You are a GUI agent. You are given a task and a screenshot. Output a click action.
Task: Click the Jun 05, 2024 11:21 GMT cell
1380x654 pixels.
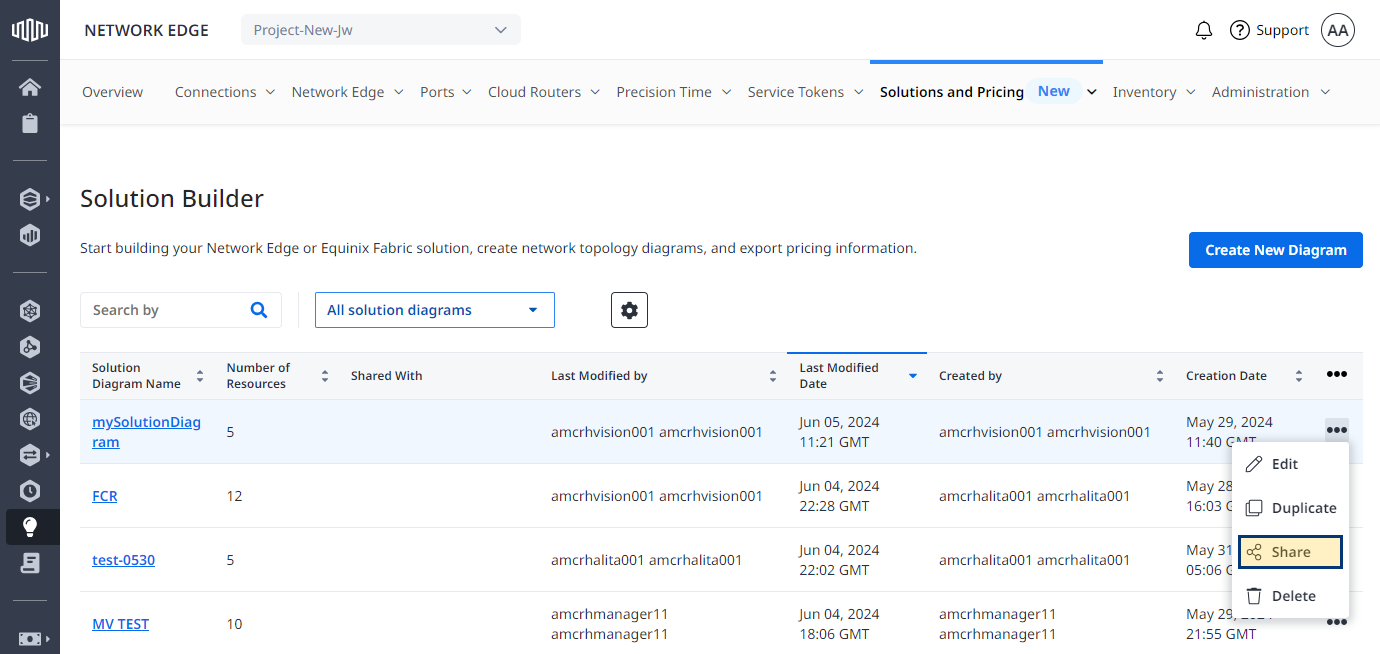[x=839, y=432]
